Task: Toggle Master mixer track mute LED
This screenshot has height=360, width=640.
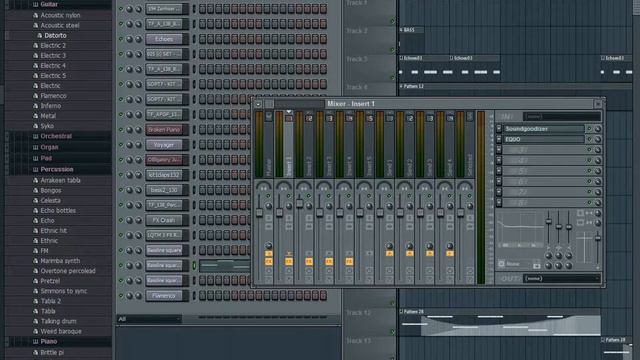Action: tap(268, 196)
